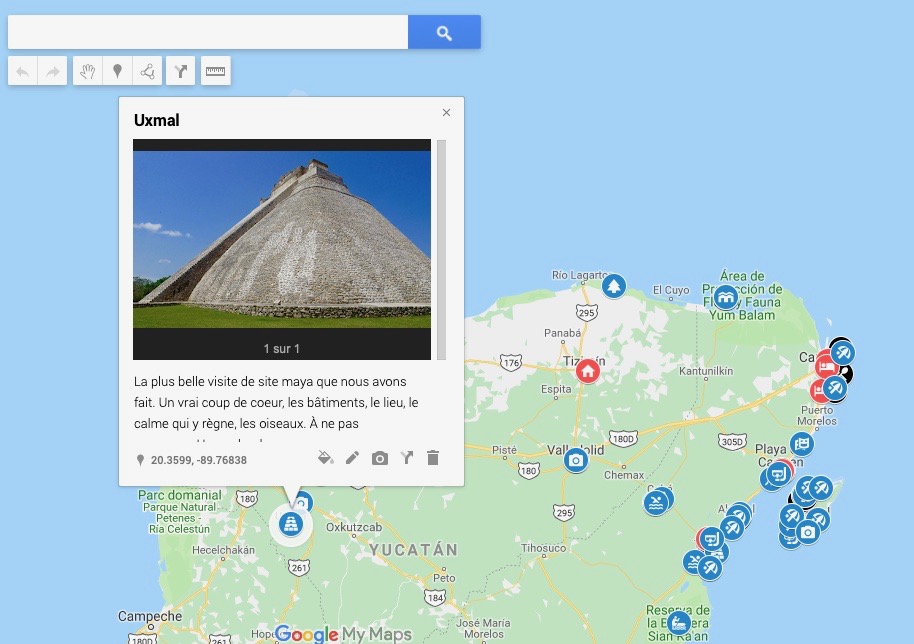
Task: Click the camera marker near Valladolid
Action: pyautogui.click(x=576, y=460)
